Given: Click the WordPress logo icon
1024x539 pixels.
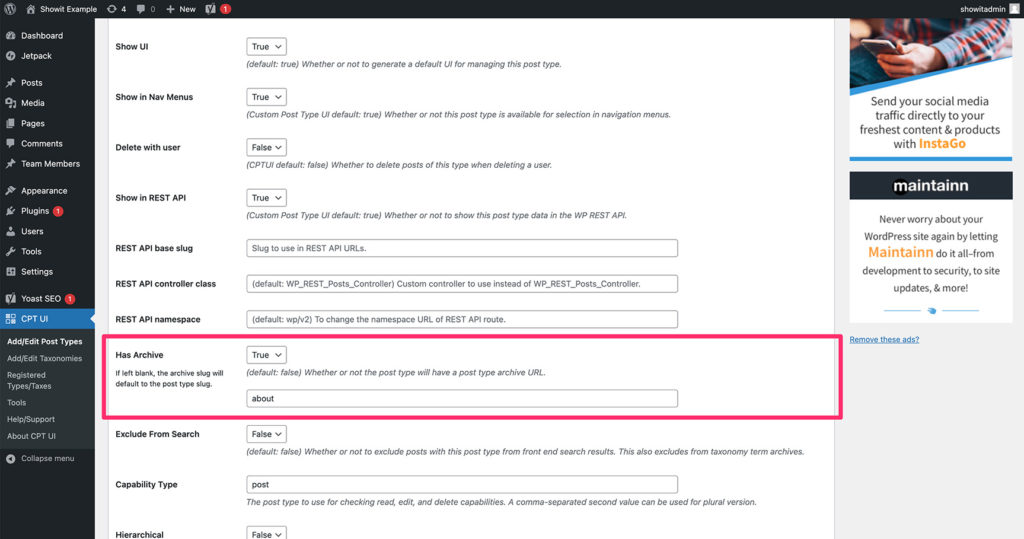Looking at the screenshot, I should 10,9.
